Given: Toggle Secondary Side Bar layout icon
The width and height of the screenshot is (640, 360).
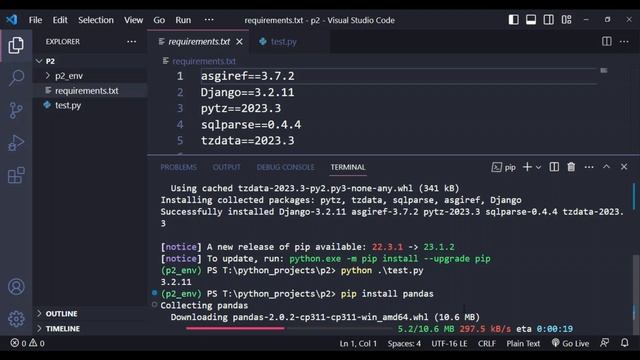Looking at the screenshot, I should click(549, 20).
